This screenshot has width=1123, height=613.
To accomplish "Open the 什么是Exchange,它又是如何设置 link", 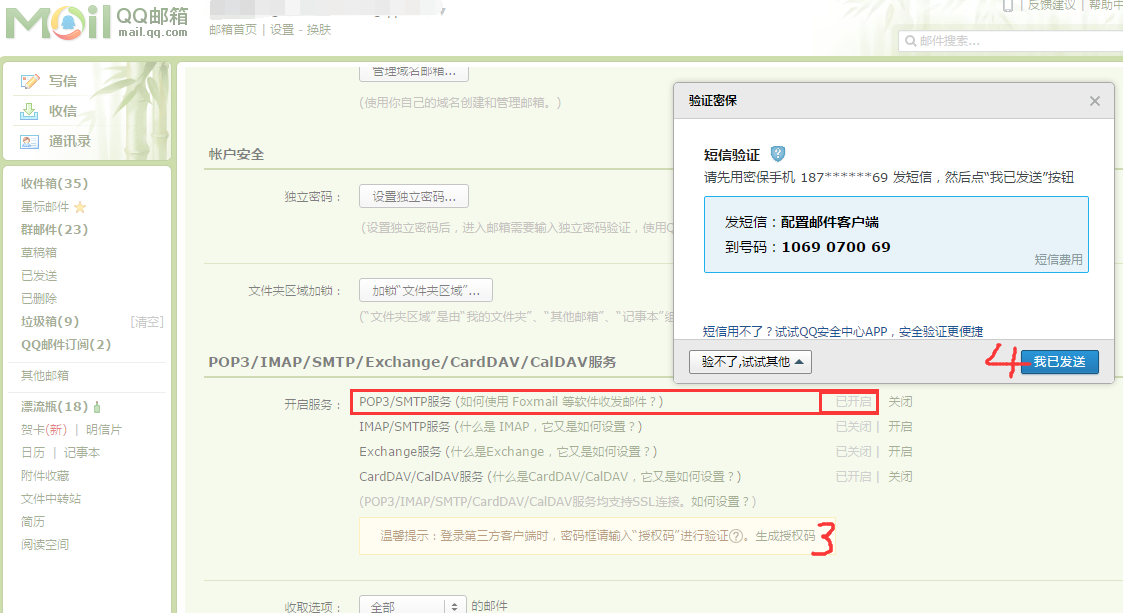I will pyautogui.click(x=551, y=452).
